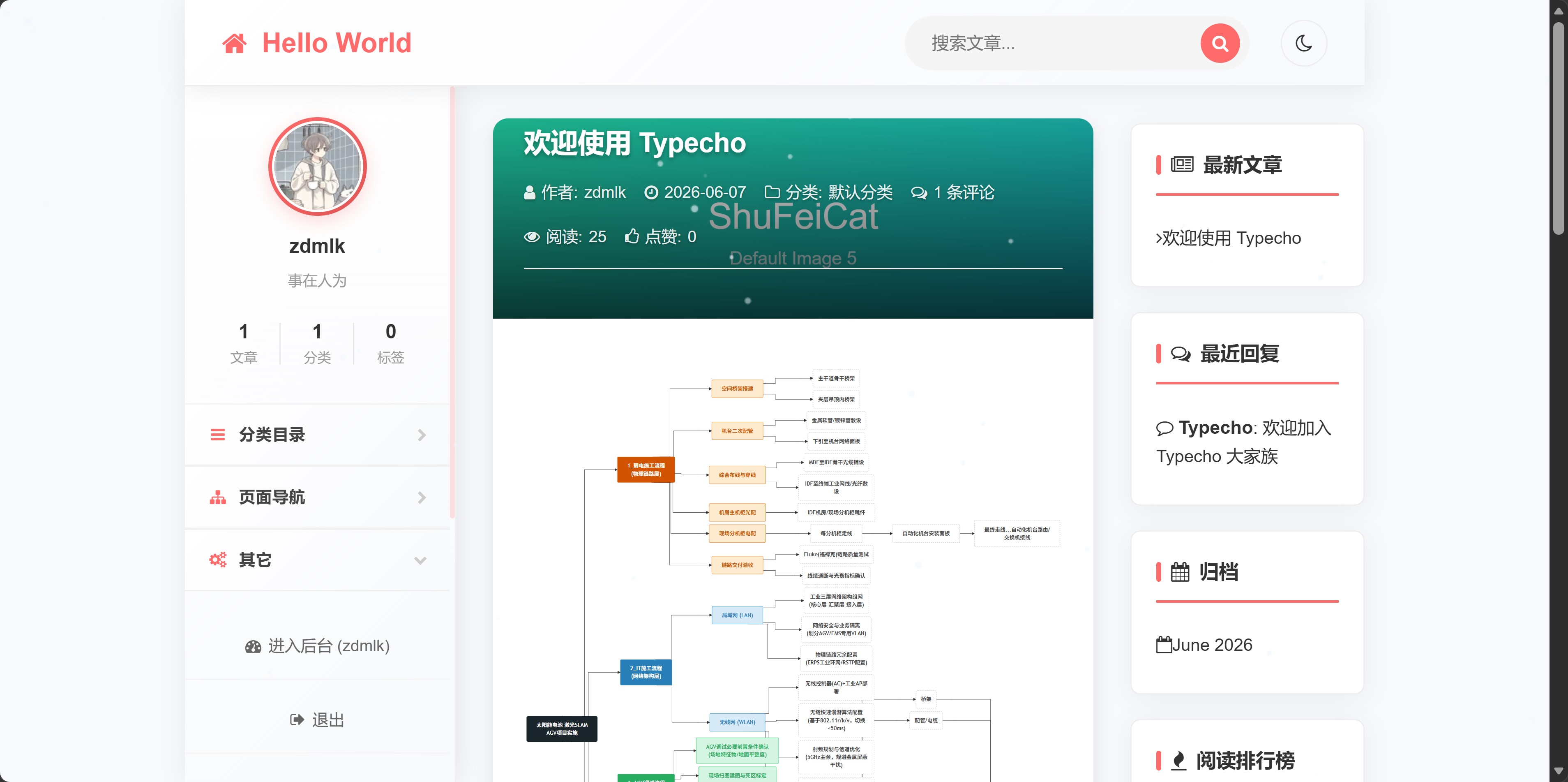The width and height of the screenshot is (1568, 782).
Task: Log out via the 退出 link
Action: (317, 720)
